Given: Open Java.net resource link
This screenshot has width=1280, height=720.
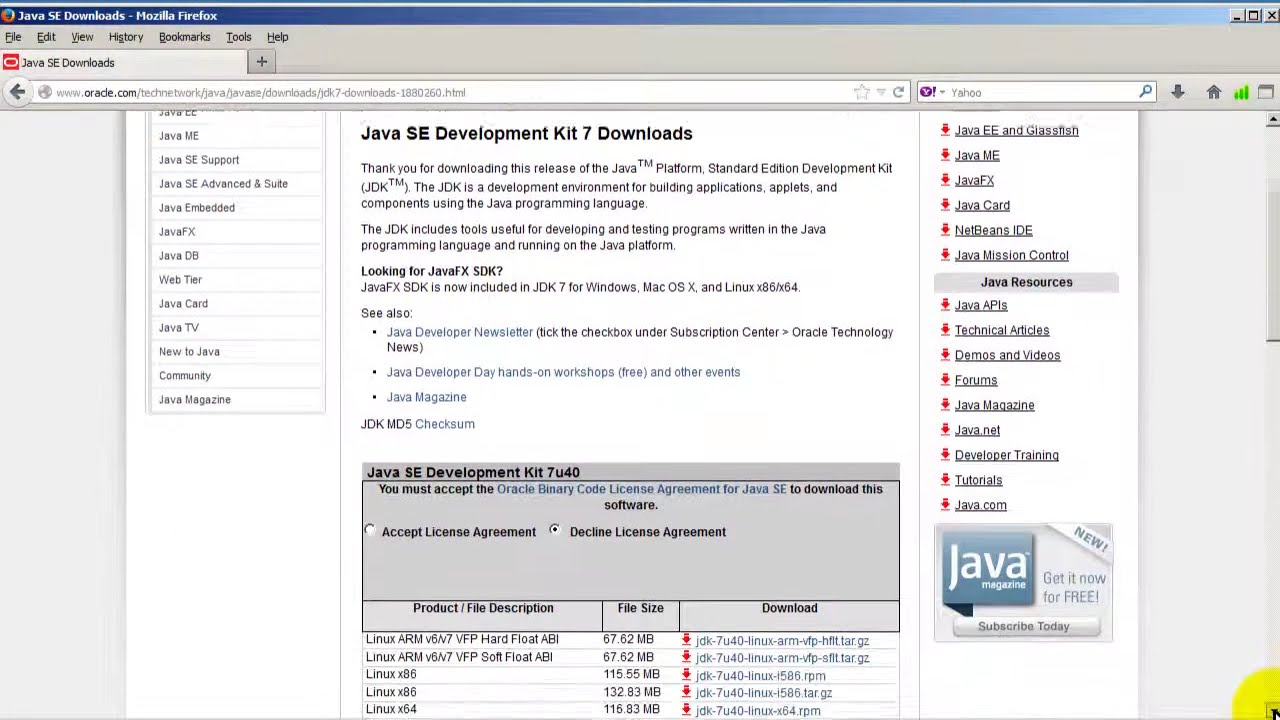Looking at the screenshot, I should (x=977, y=430).
